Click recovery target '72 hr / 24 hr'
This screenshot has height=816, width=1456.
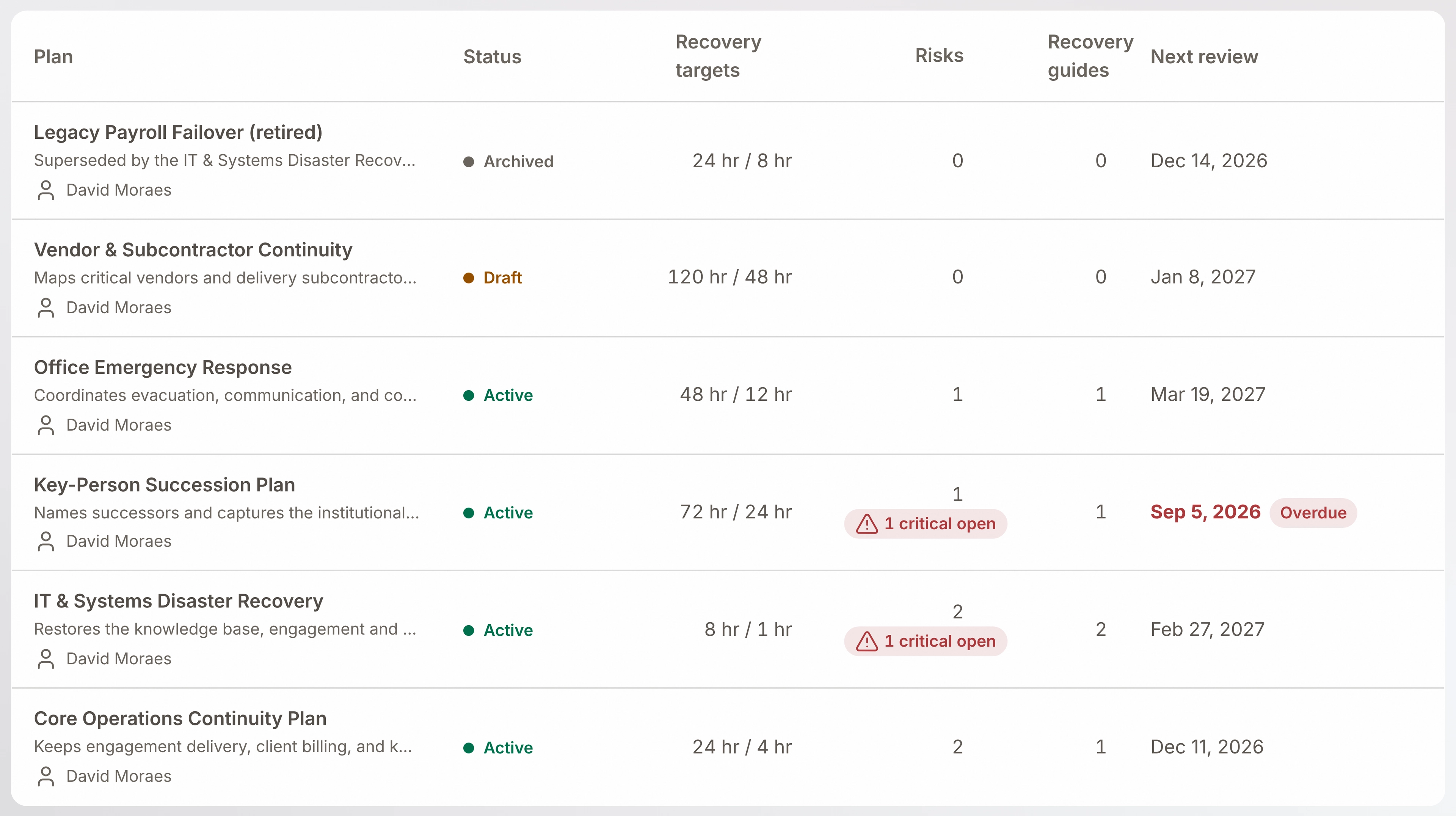(736, 512)
